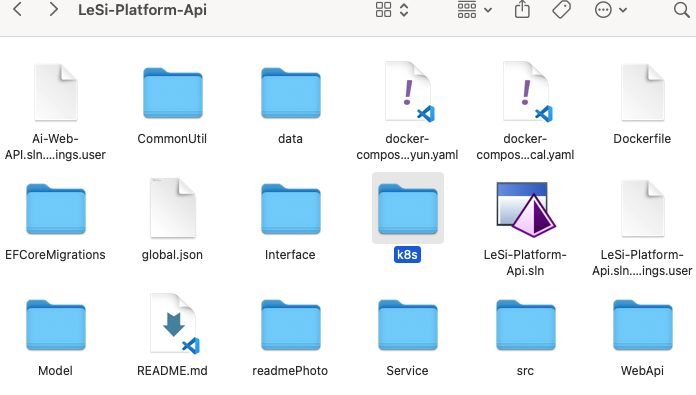Click the Service name label
The image size is (696, 395).
[x=407, y=371]
